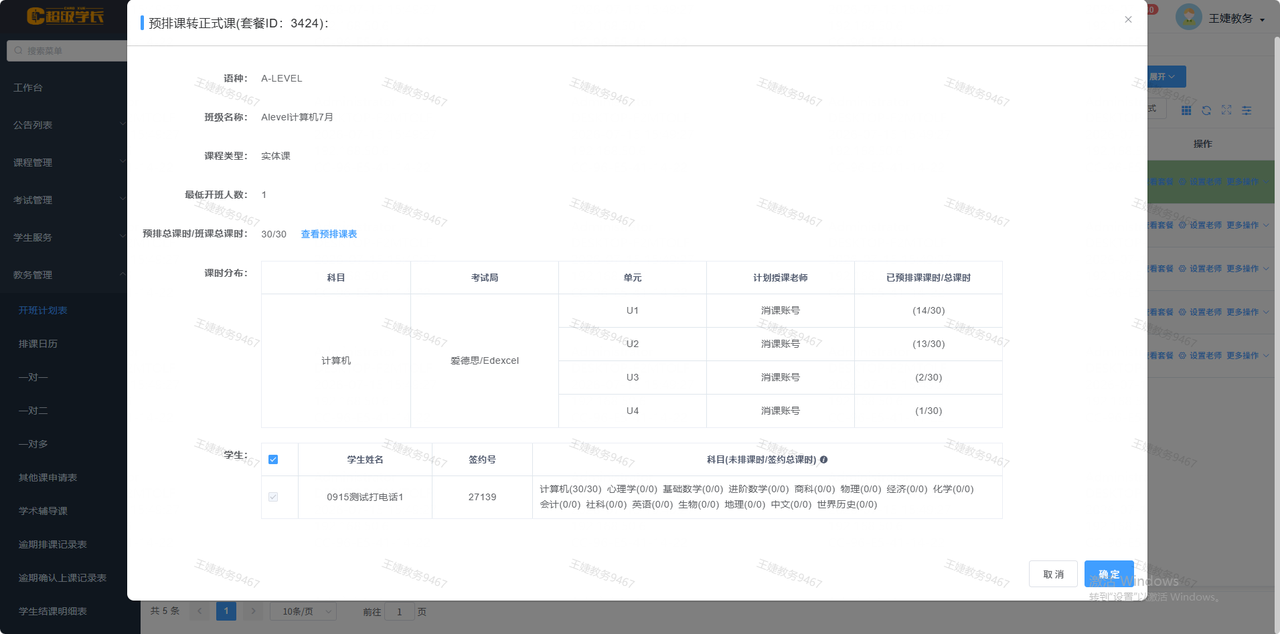Toggle checkbox for student 0915测试打电话1

[x=273, y=497]
